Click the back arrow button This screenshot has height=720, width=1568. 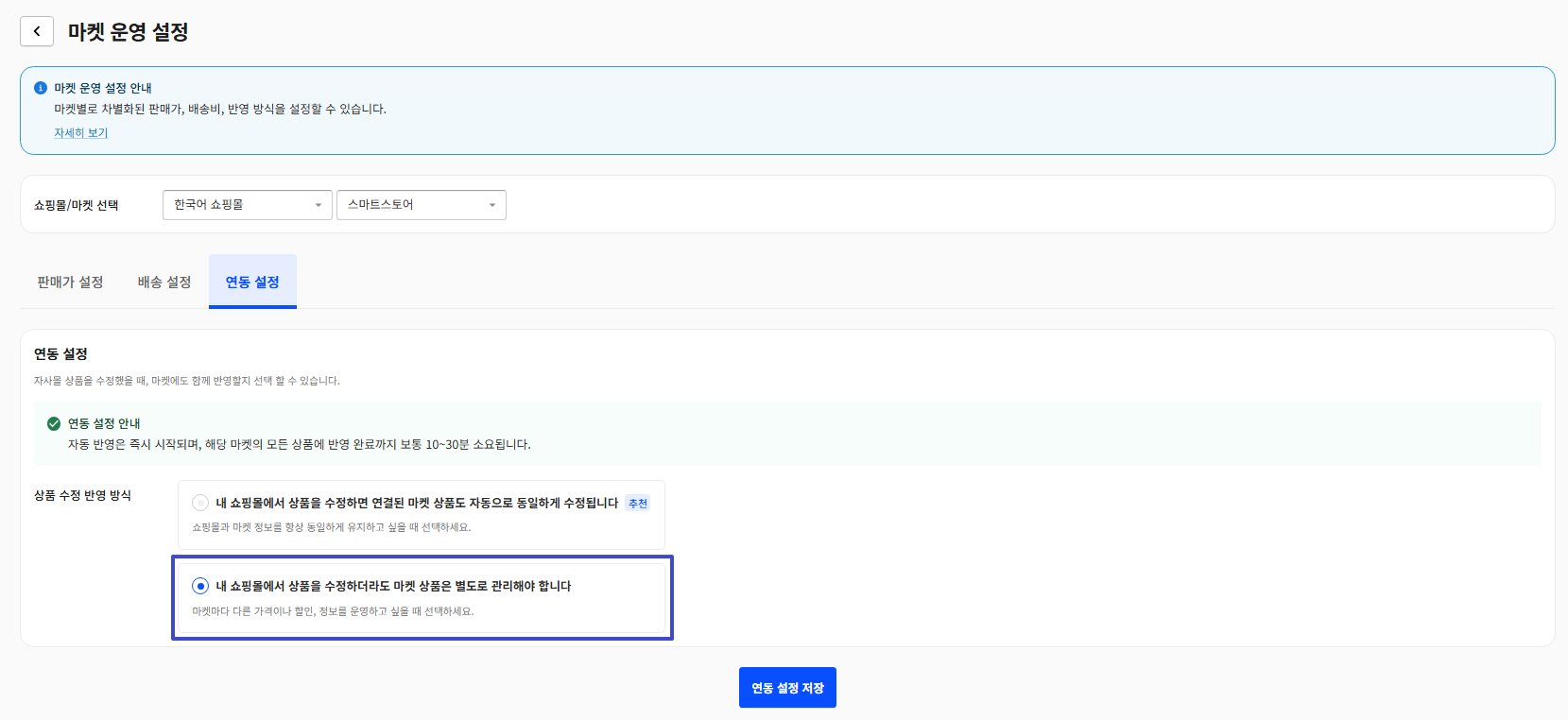(37, 31)
